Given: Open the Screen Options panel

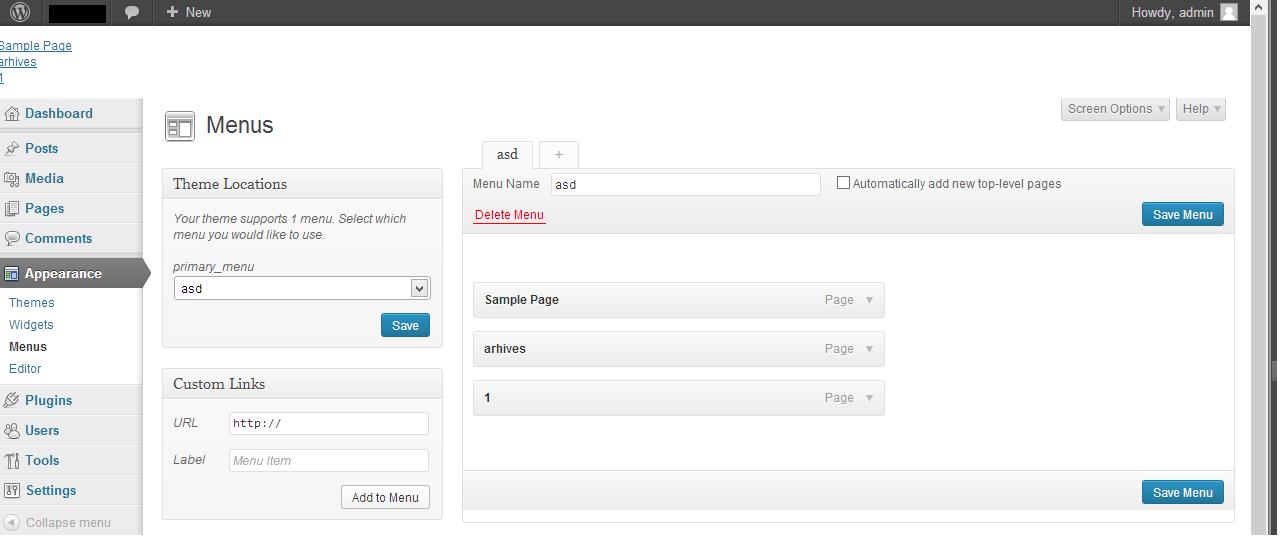Looking at the screenshot, I should [x=1115, y=109].
